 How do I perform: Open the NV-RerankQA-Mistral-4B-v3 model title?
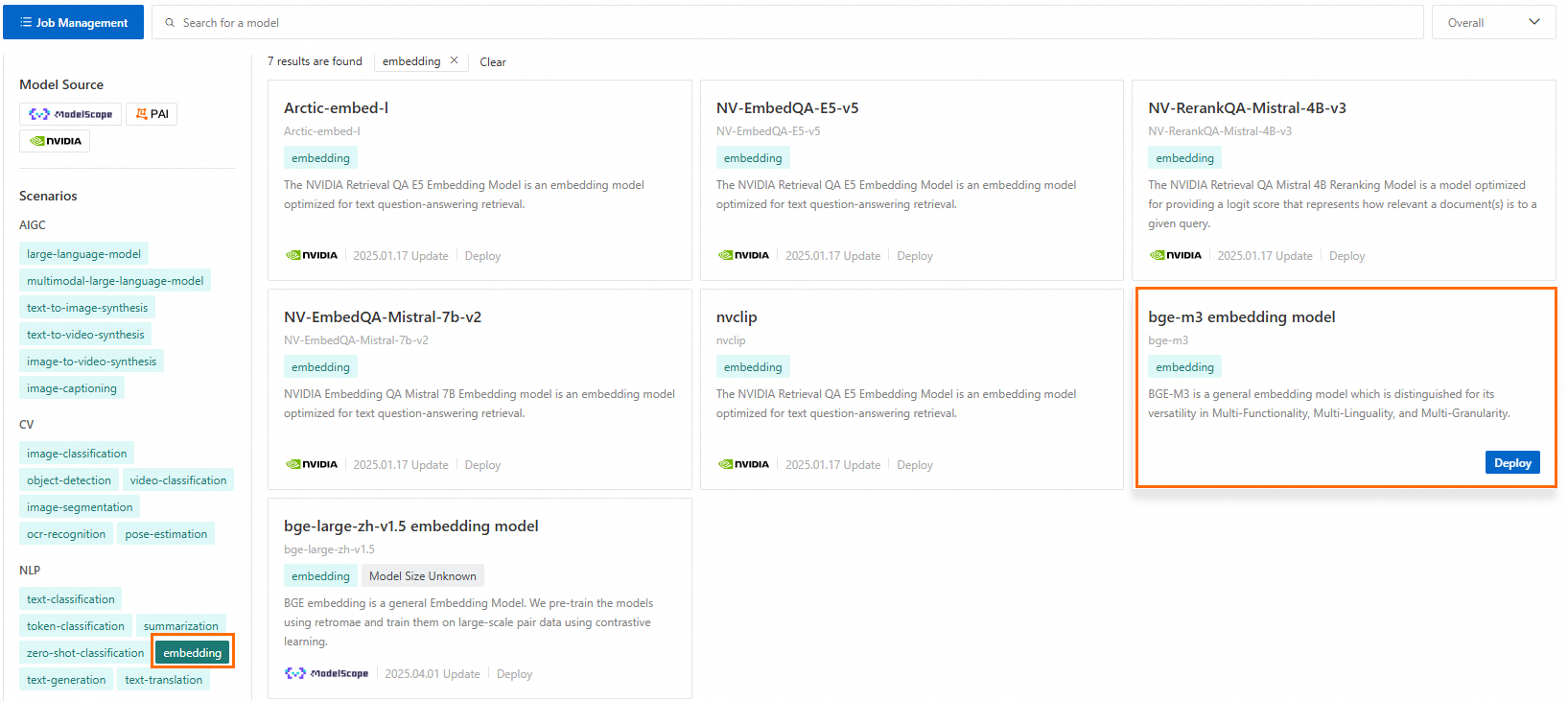click(x=1247, y=107)
